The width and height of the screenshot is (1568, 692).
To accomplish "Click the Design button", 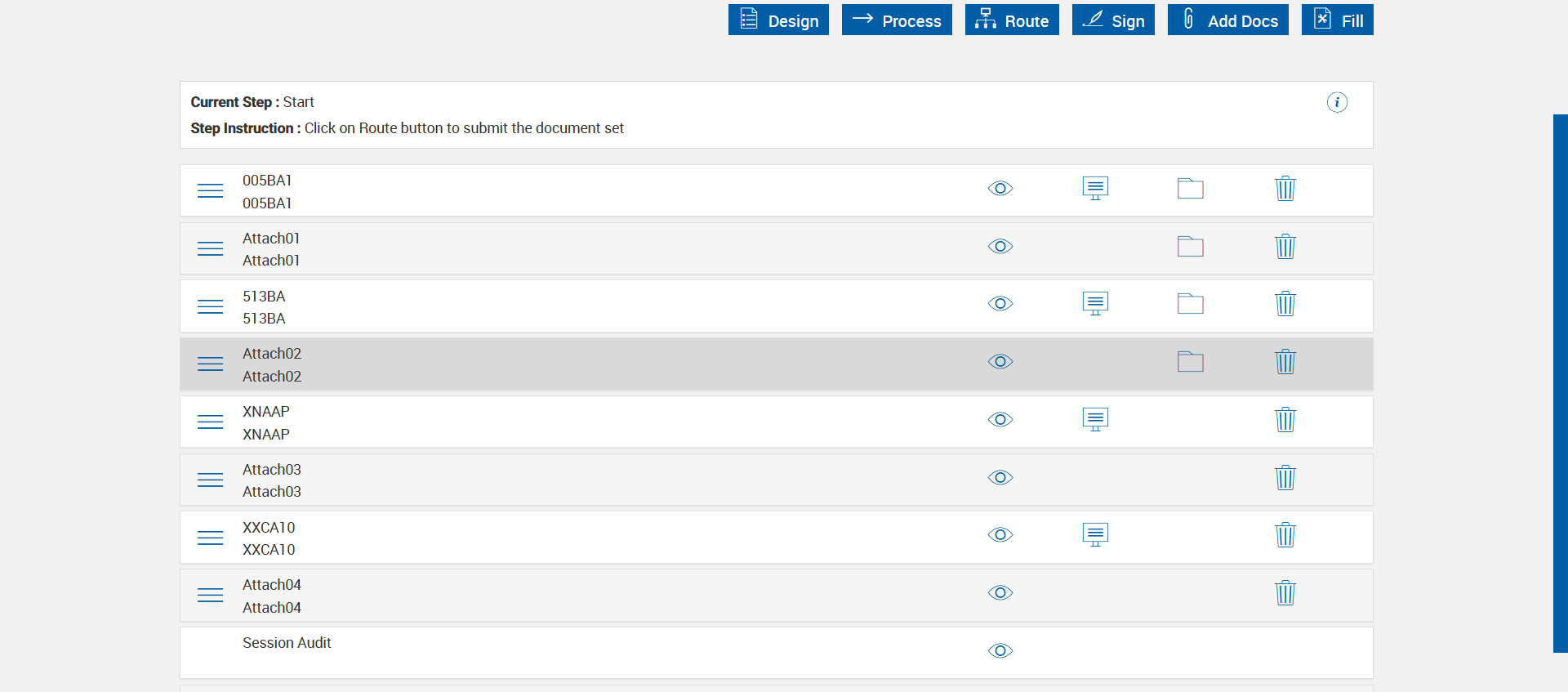I will point(778,20).
